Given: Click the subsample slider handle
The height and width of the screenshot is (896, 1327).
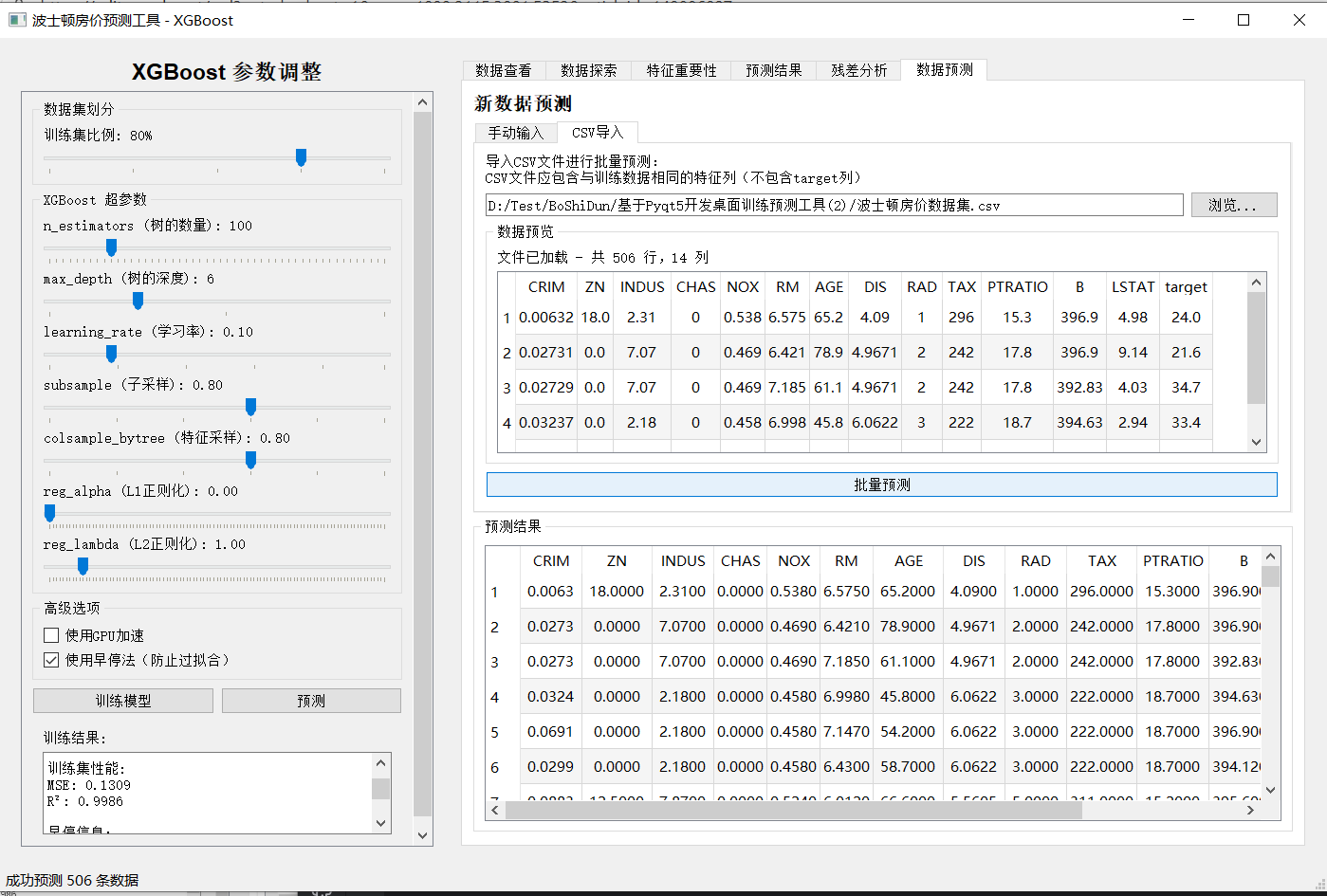Looking at the screenshot, I should coord(250,407).
